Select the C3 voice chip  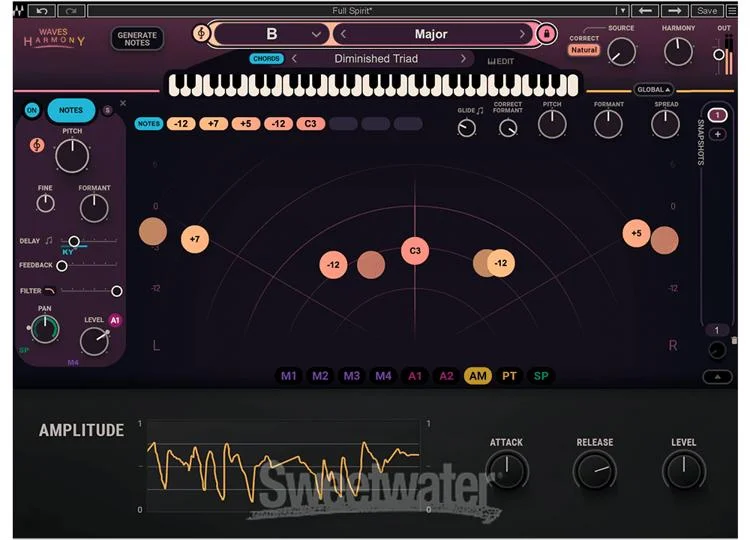310,123
